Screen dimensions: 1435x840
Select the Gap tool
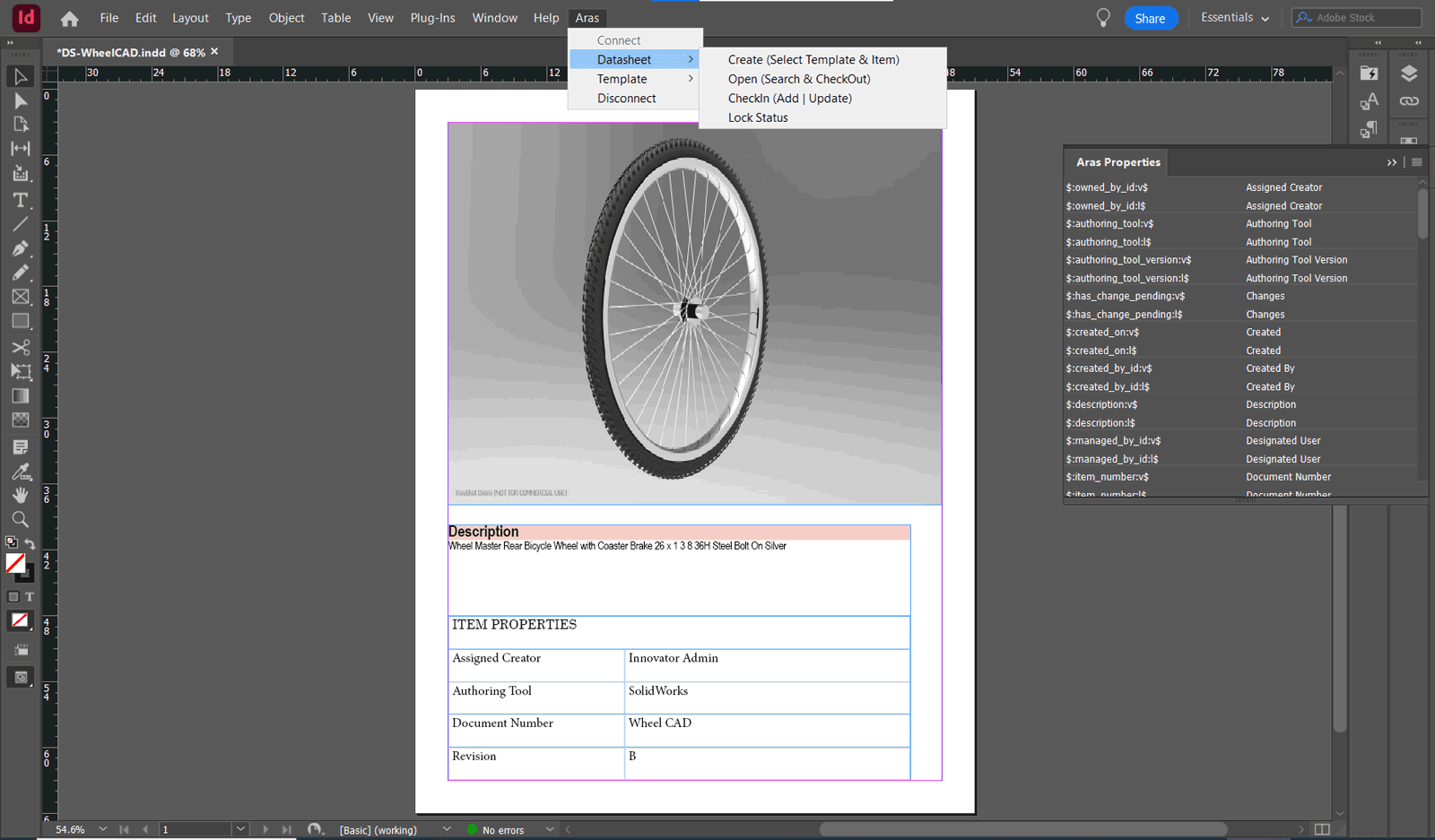pyautogui.click(x=20, y=149)
